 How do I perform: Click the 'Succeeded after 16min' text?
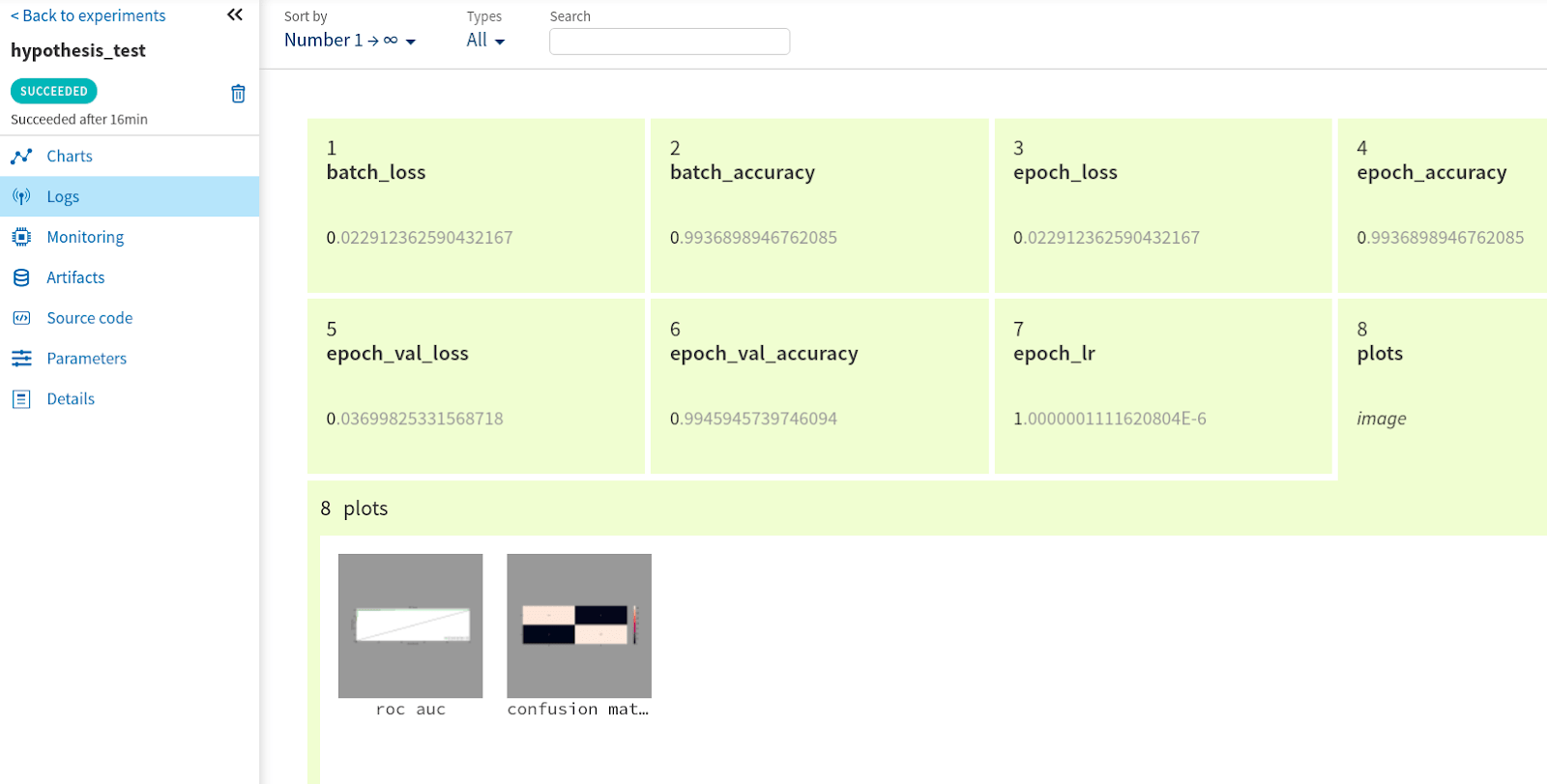79,120
